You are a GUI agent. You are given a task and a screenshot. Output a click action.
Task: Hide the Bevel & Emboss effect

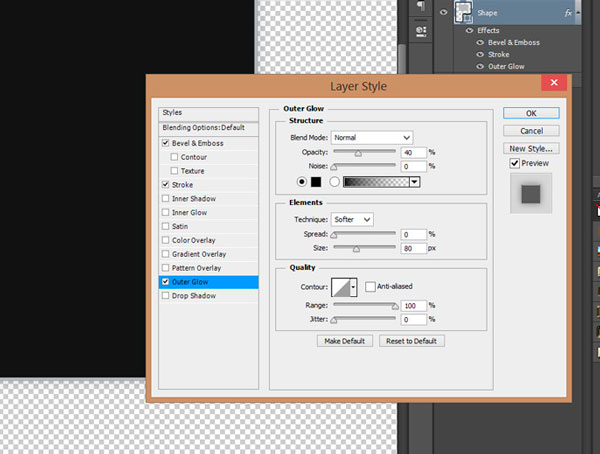tap(480, 42)
